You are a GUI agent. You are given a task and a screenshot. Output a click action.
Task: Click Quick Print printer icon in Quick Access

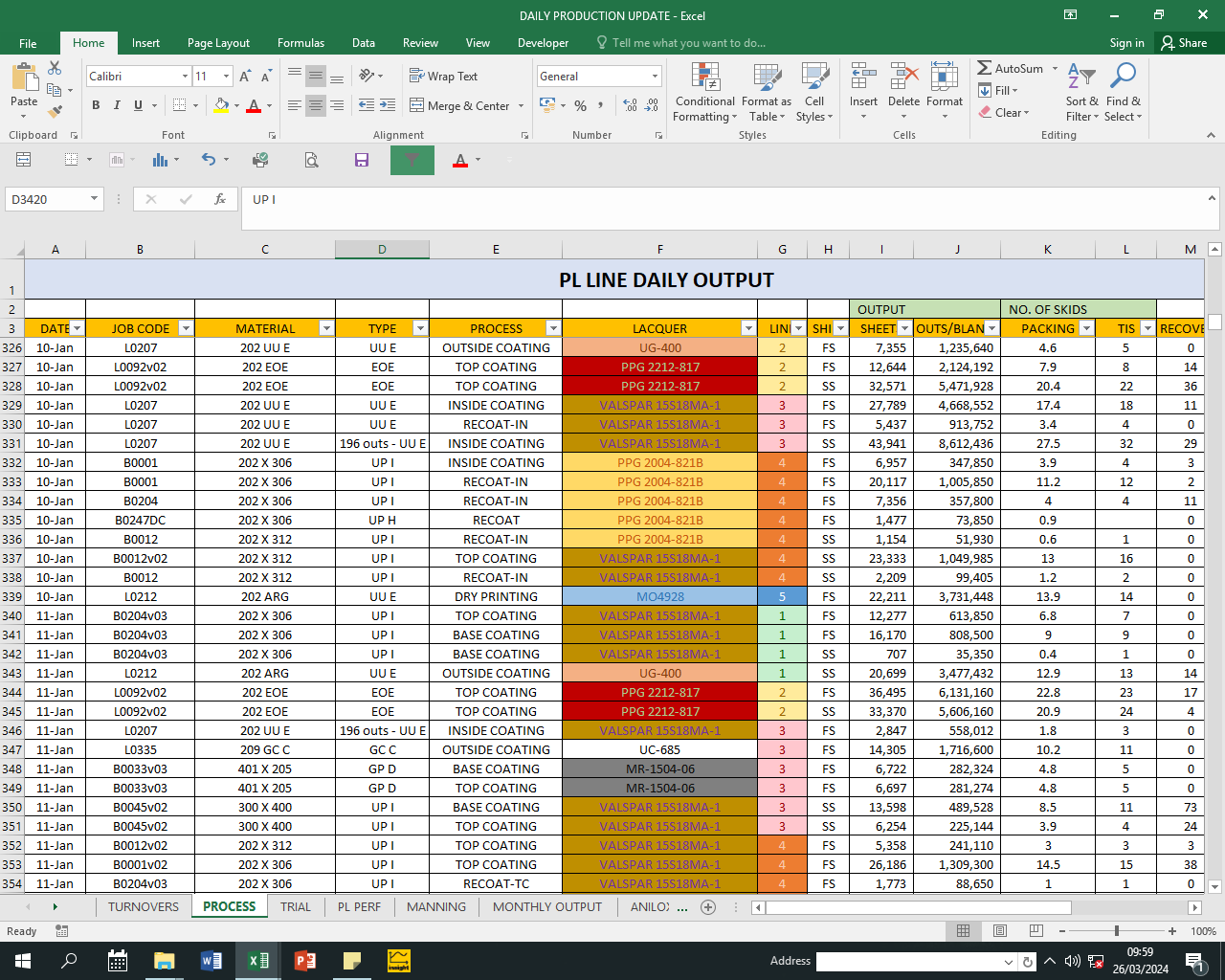pos(260,160)
